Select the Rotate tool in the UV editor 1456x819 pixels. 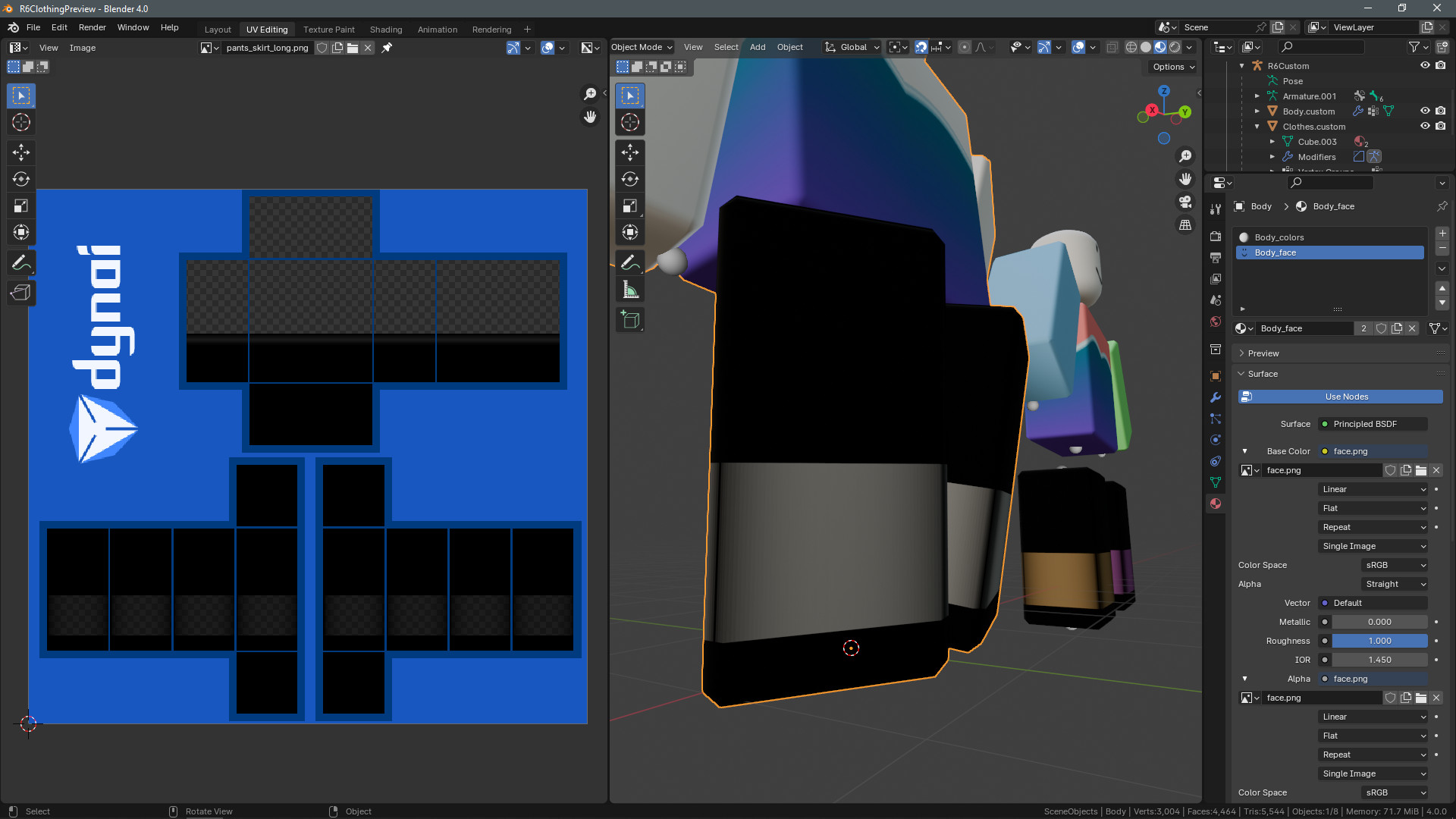pyautogui.click(x=21, y=179)
